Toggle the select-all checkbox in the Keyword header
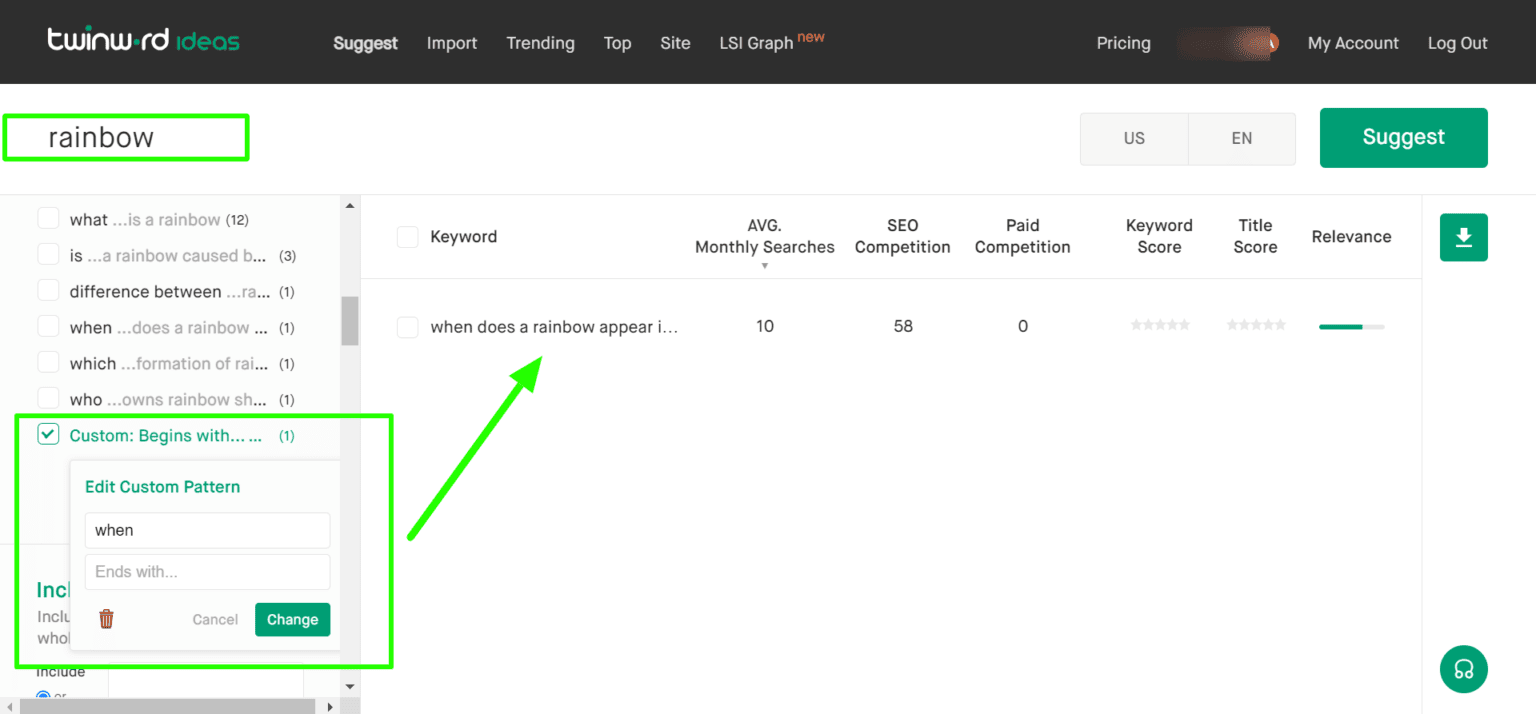 click(x=407, y=237)
